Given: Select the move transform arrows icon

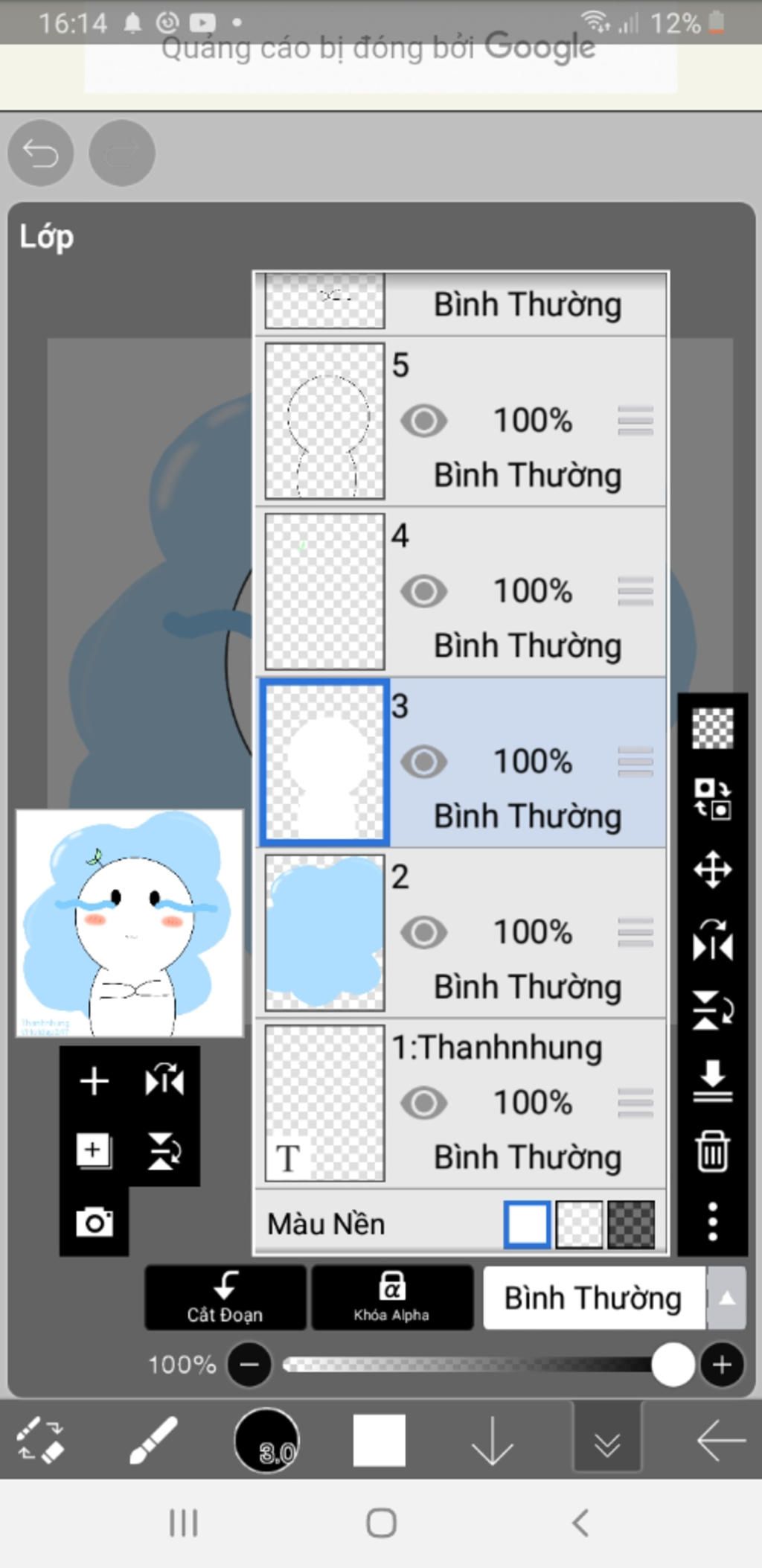Looking at the screenshot, I should click(713, 869).
